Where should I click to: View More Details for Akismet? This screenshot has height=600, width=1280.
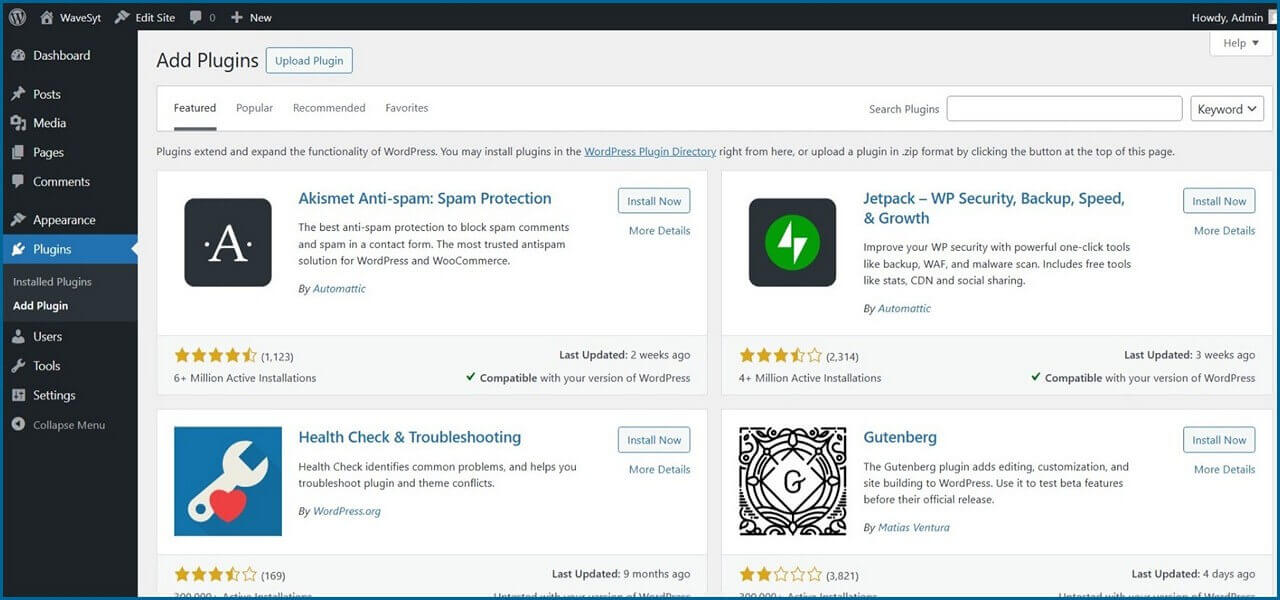click(x=659, y=230)
